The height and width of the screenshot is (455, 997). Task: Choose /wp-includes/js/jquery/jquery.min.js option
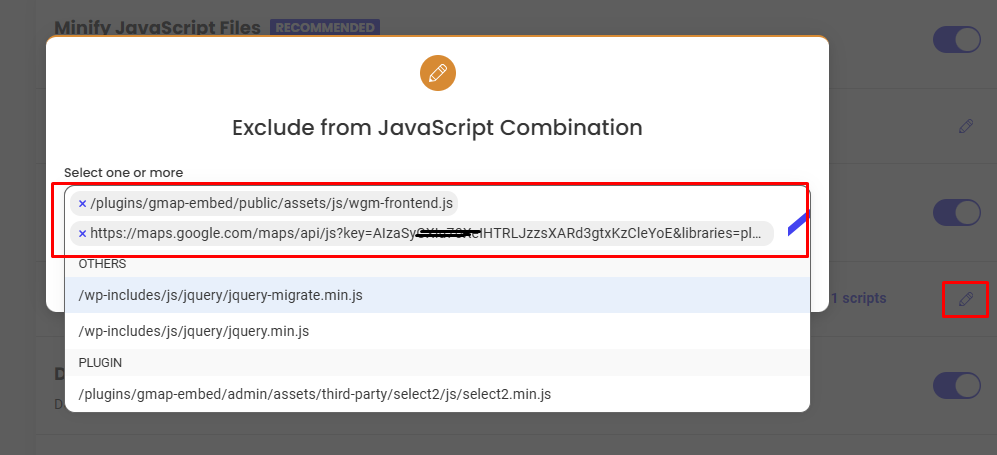pos(194,330)
